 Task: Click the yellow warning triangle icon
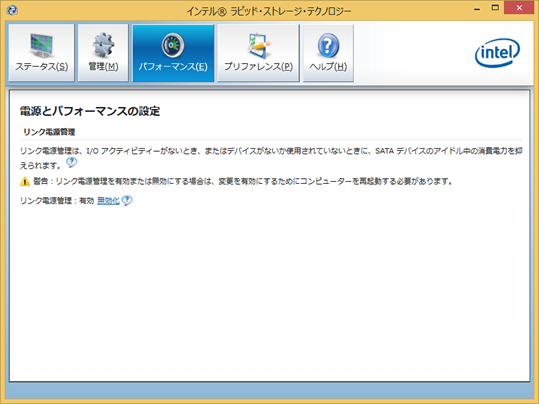point(25,181)
